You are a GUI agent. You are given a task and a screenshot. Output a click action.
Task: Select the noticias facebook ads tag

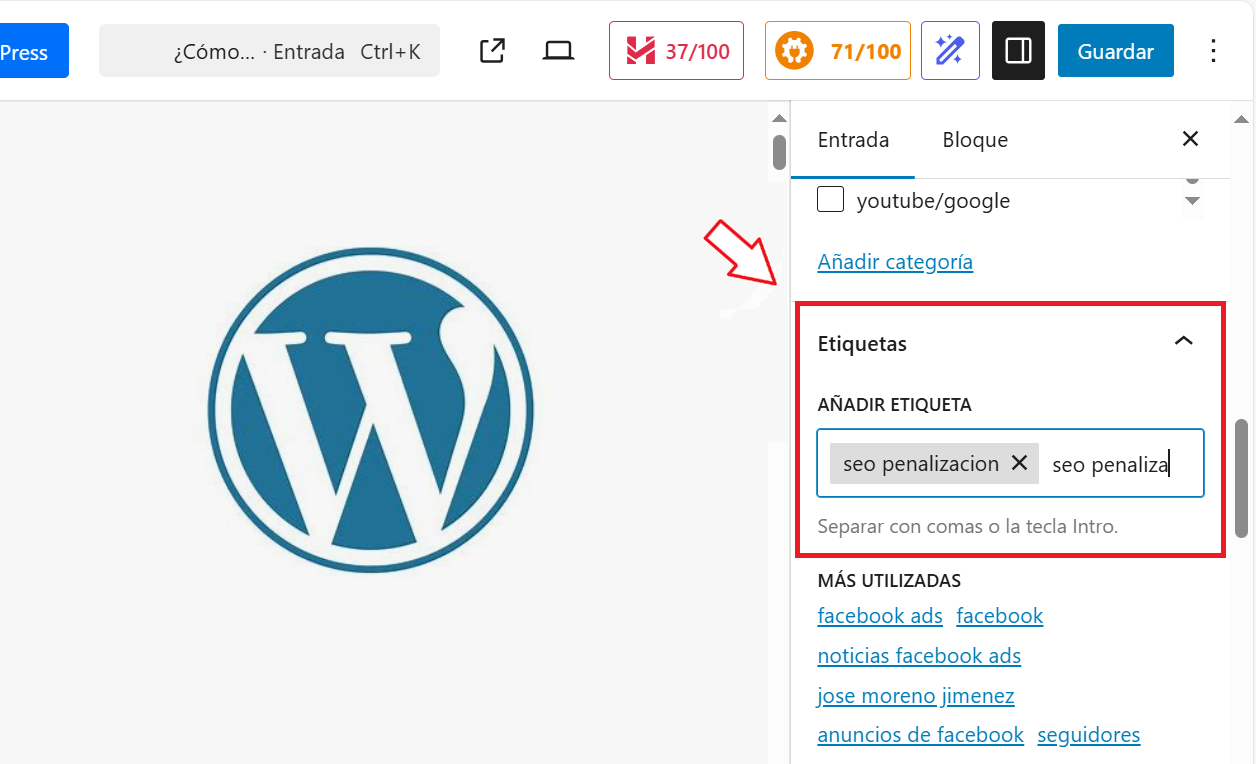click(x=919, y=656)
